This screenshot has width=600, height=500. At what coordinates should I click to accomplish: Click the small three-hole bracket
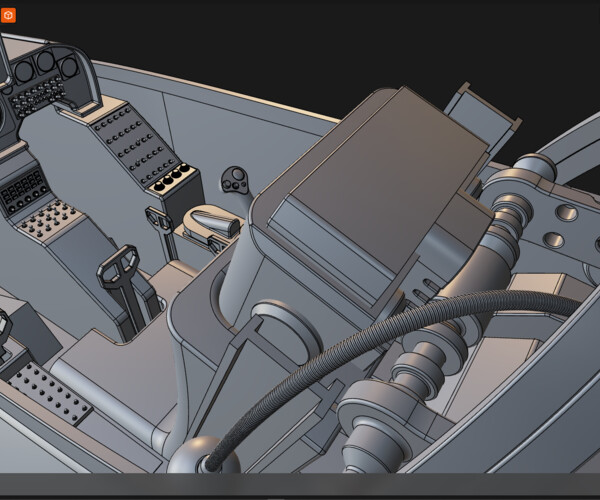pyautogui.click(x=236, y=181)
